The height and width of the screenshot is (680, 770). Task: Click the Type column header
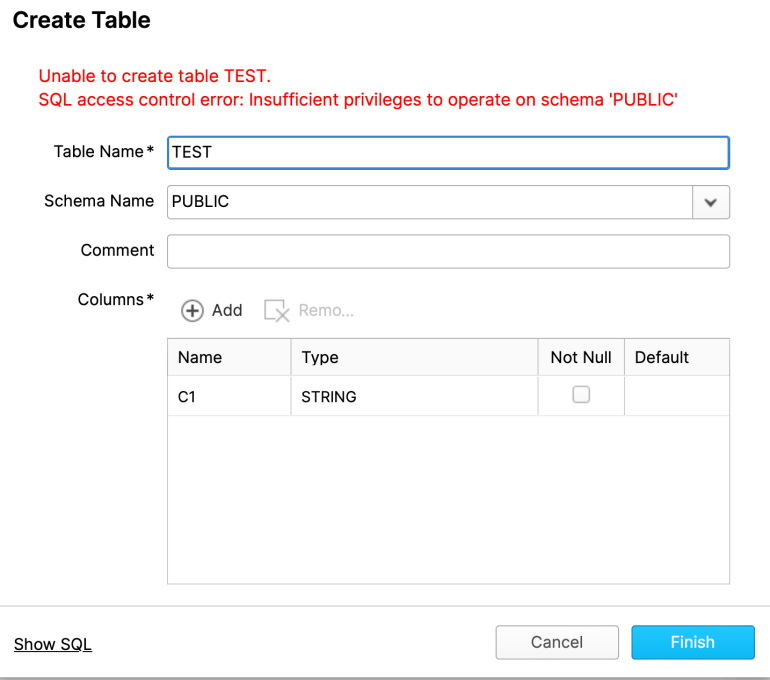point(414,357)
